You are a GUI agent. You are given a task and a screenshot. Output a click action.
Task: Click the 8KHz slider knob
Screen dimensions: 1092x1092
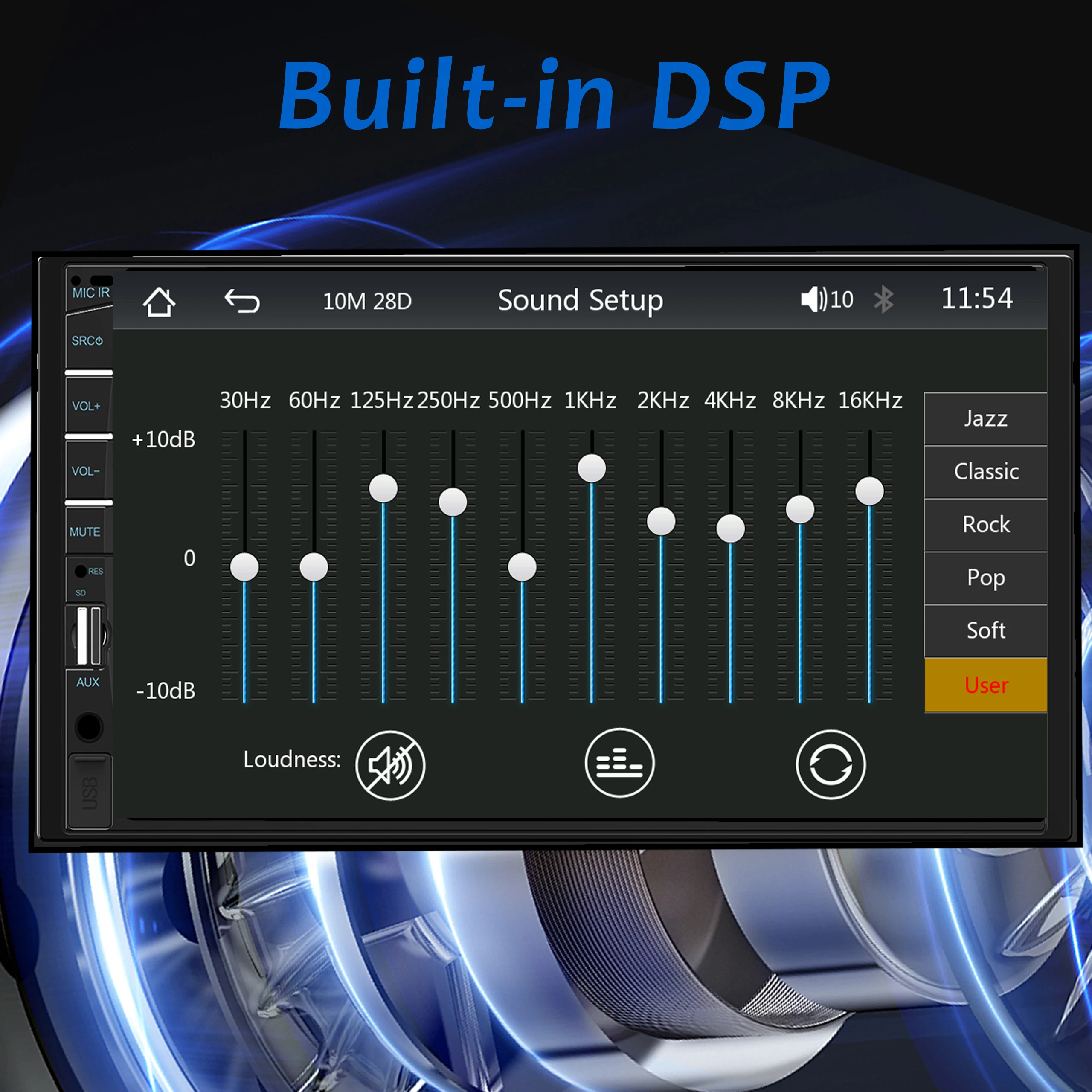(800, 510)
